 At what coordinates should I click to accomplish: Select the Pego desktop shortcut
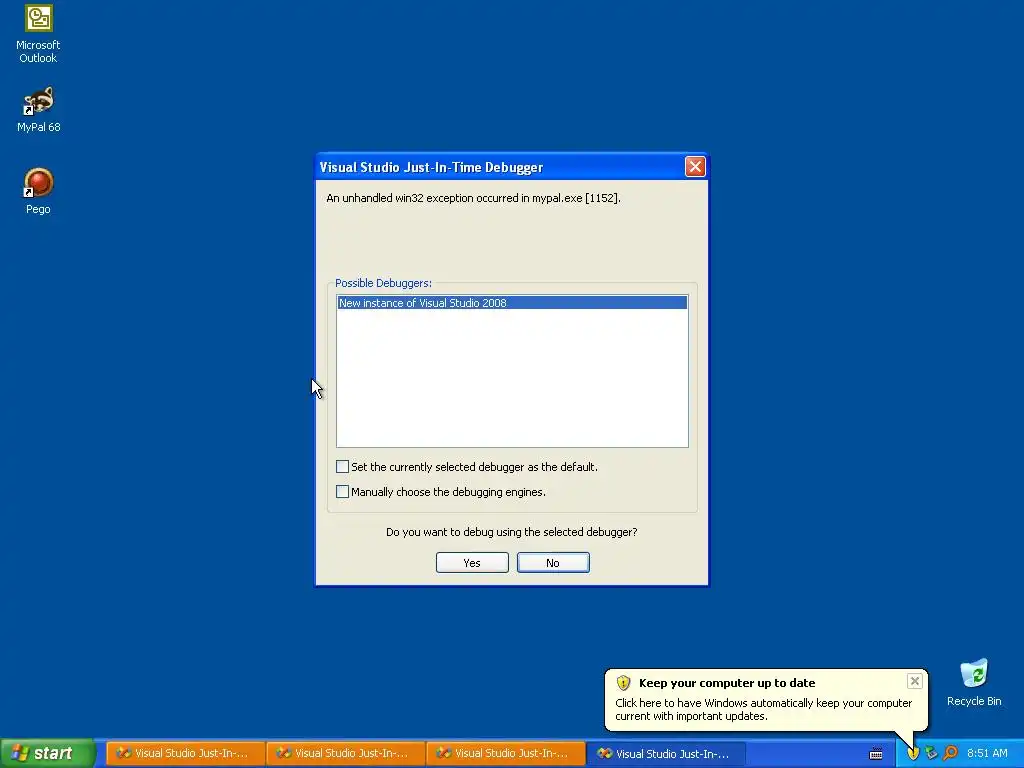(x=38, y=191)
